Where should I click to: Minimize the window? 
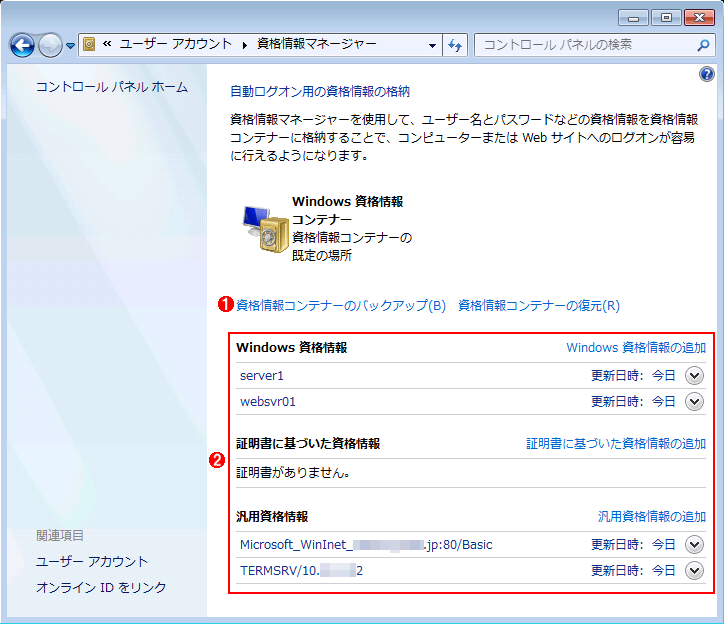click(634, 18)
